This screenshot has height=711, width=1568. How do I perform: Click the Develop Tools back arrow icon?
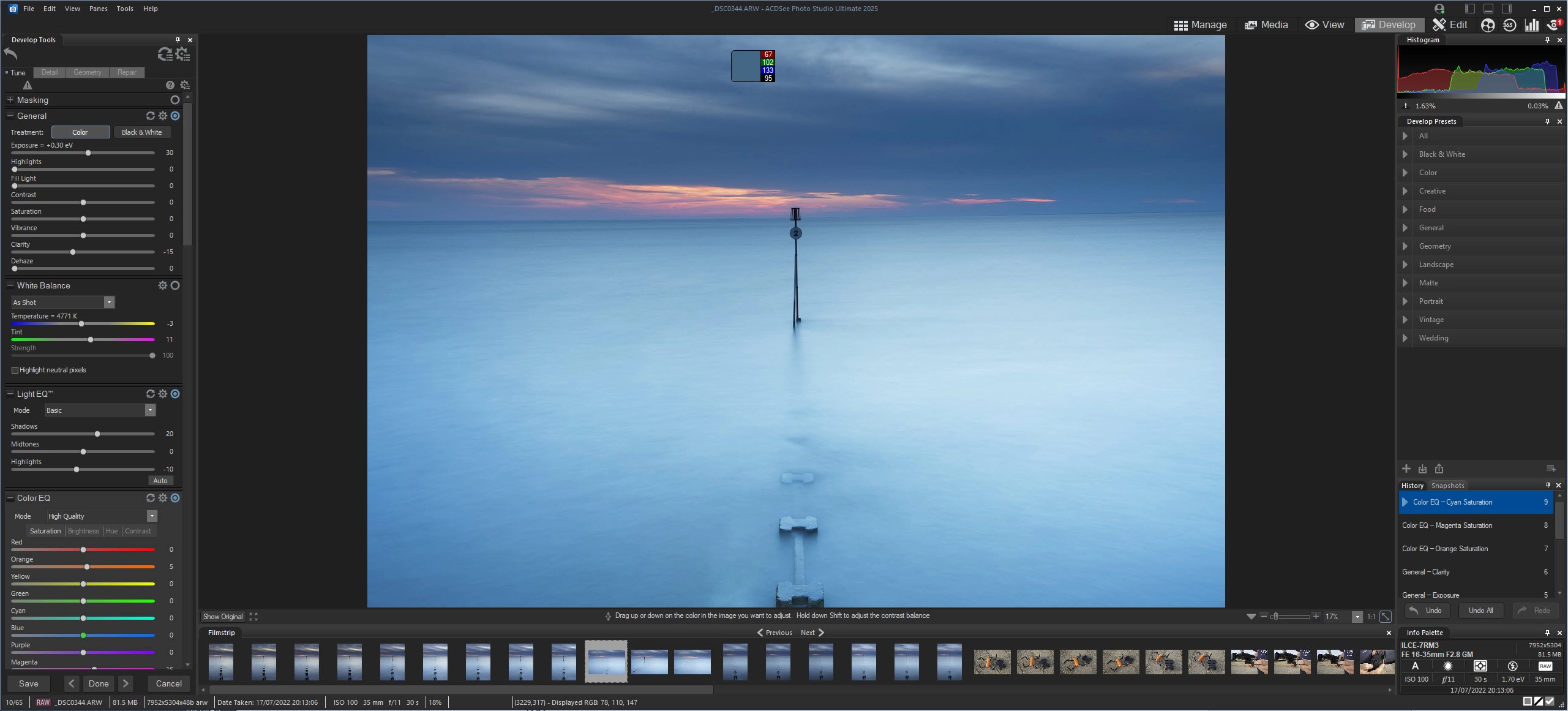coord(11,54)
